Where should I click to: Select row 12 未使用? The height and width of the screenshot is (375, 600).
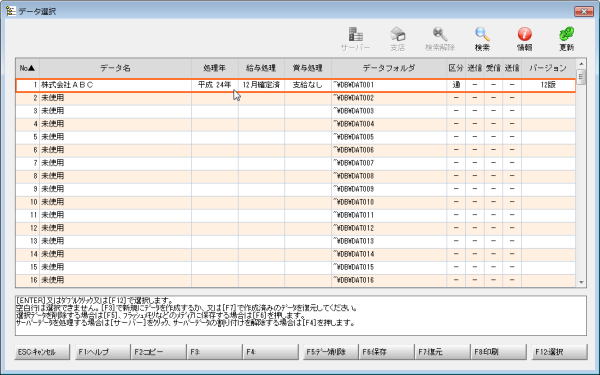[x=295, y=228]
